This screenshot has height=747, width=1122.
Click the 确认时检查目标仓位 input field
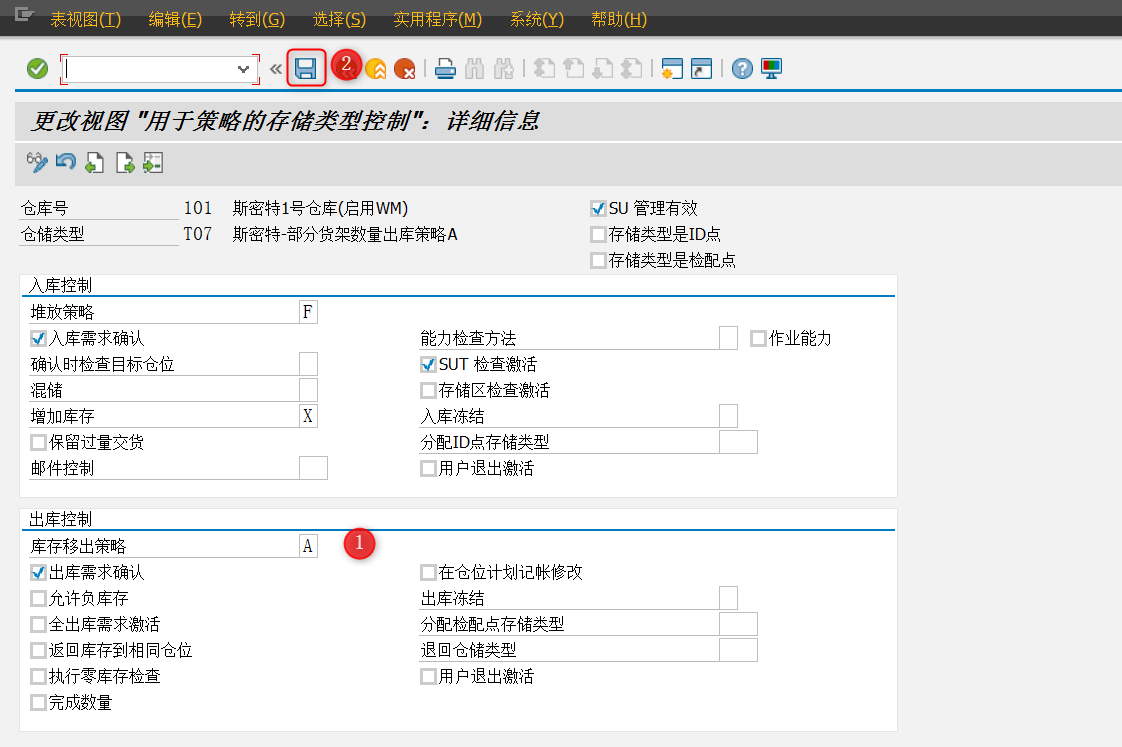(x=308, y=363)
